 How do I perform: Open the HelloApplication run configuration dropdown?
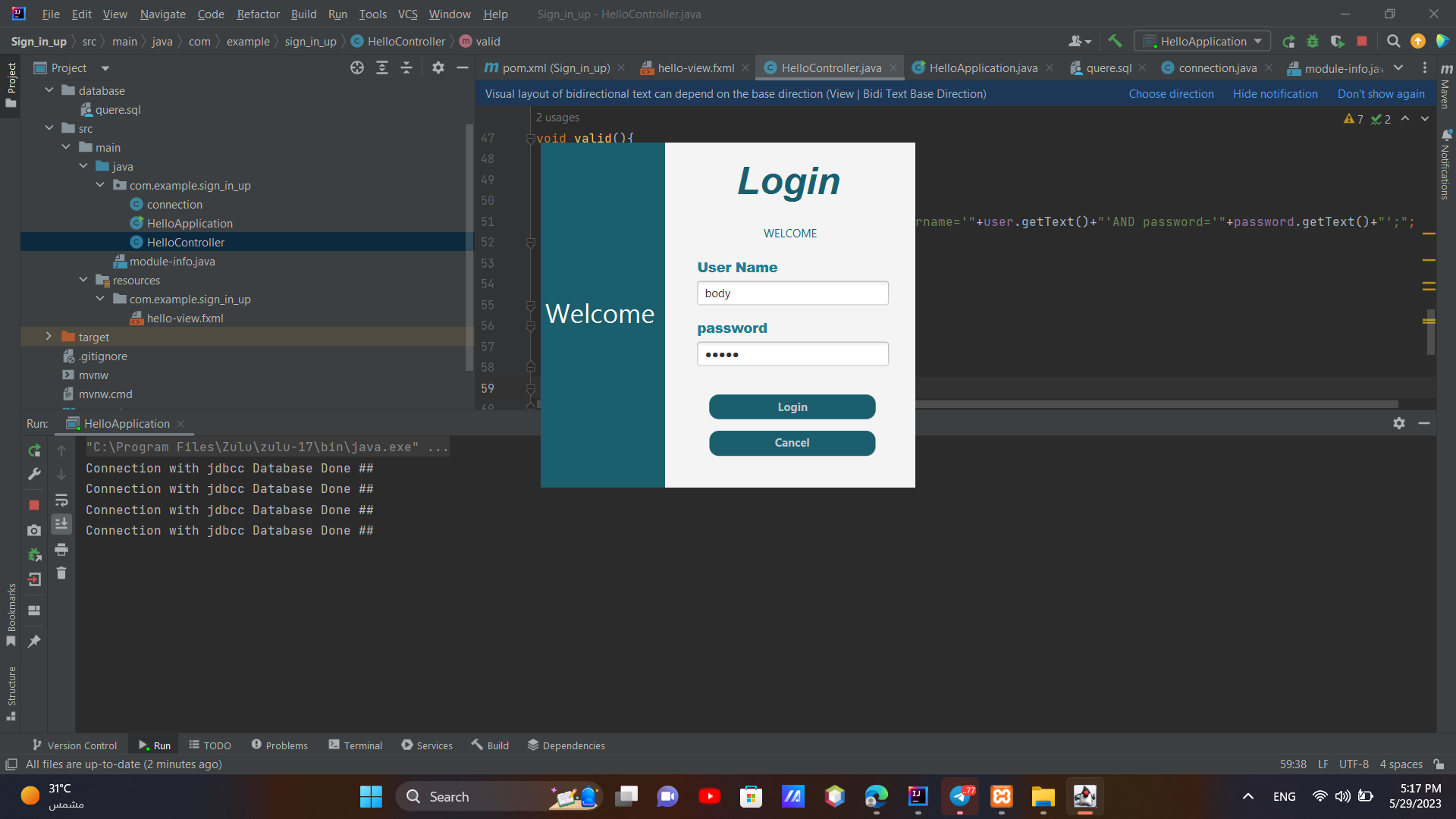(1202, 42)
